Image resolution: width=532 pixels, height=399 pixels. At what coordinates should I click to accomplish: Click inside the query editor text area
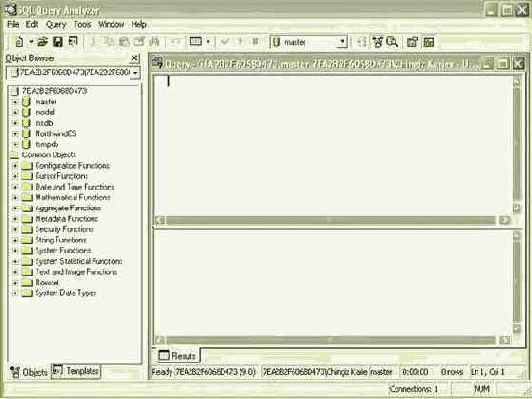pos(332,146)
